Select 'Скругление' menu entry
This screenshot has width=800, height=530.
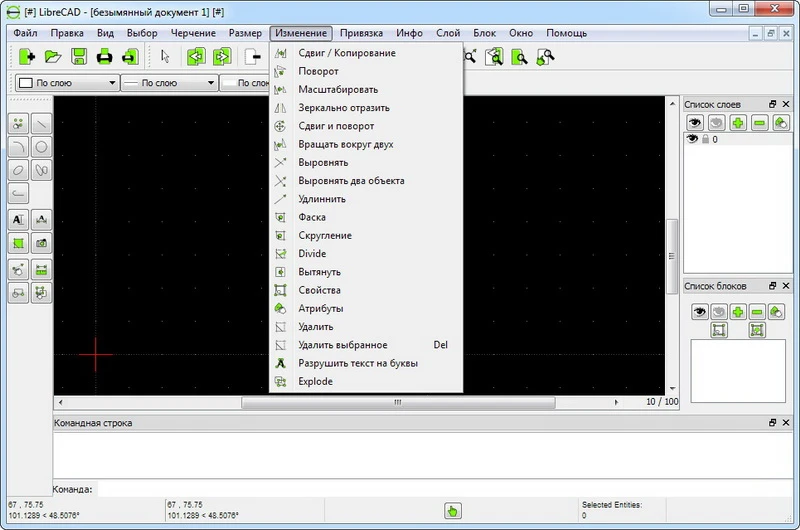tap(324, 236)
